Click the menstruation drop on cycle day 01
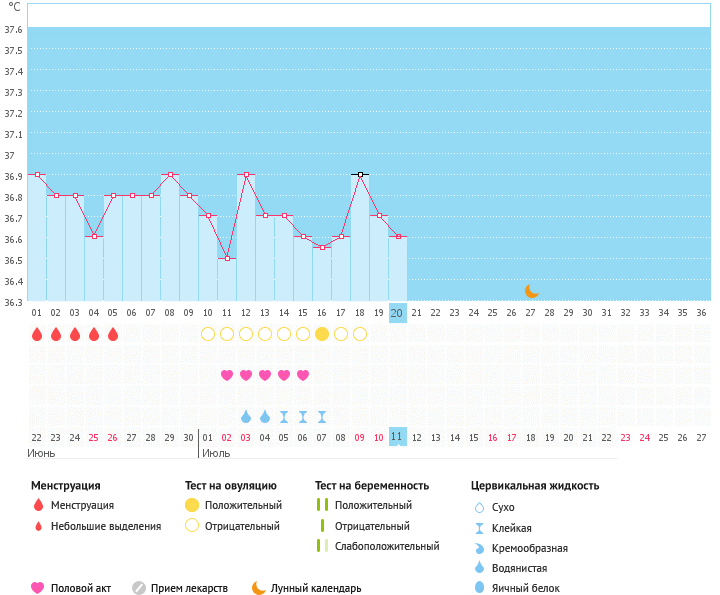This screenshot has height=595, width=720. (37, 334)
